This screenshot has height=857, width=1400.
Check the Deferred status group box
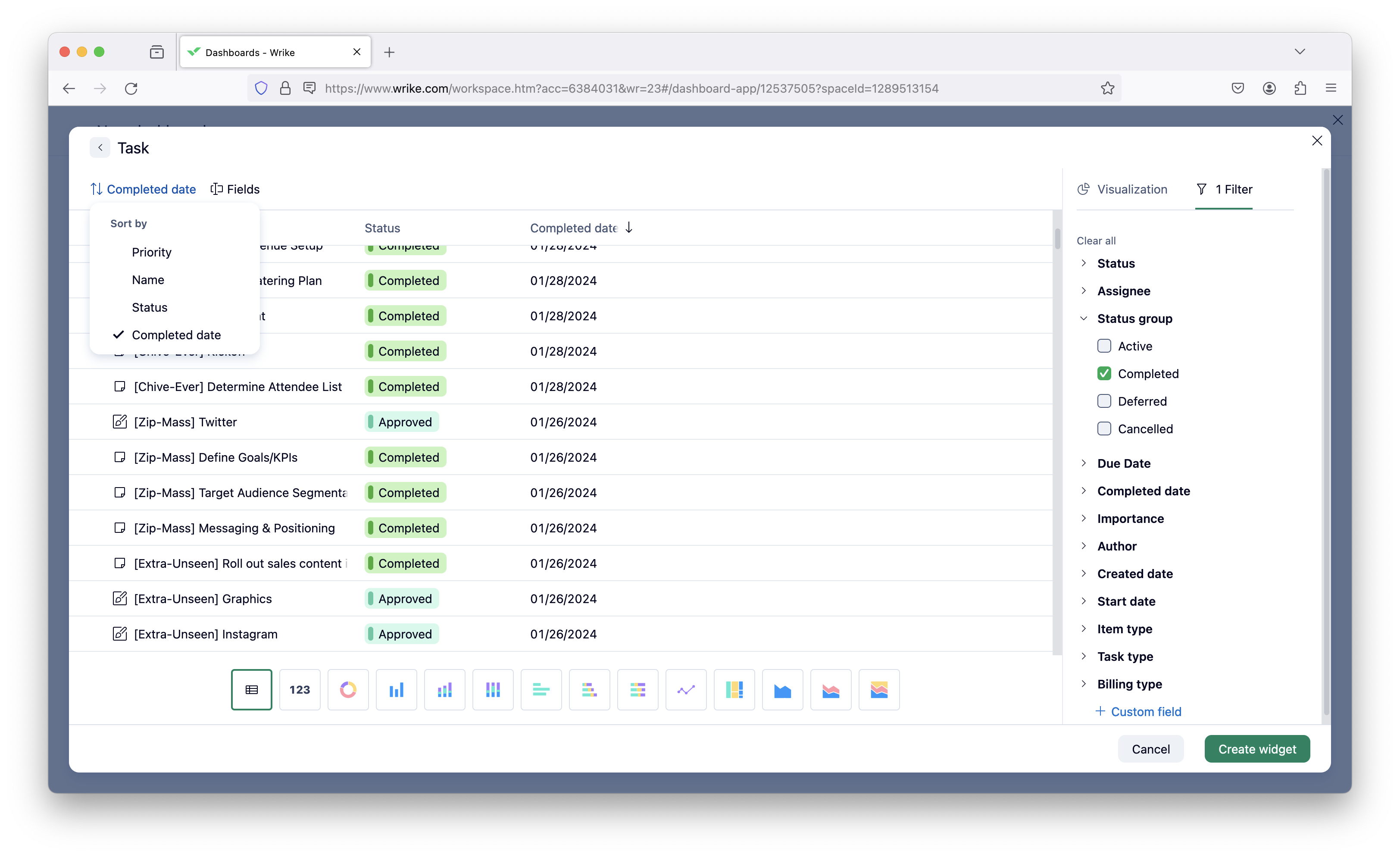click(x=1104, y=400)
